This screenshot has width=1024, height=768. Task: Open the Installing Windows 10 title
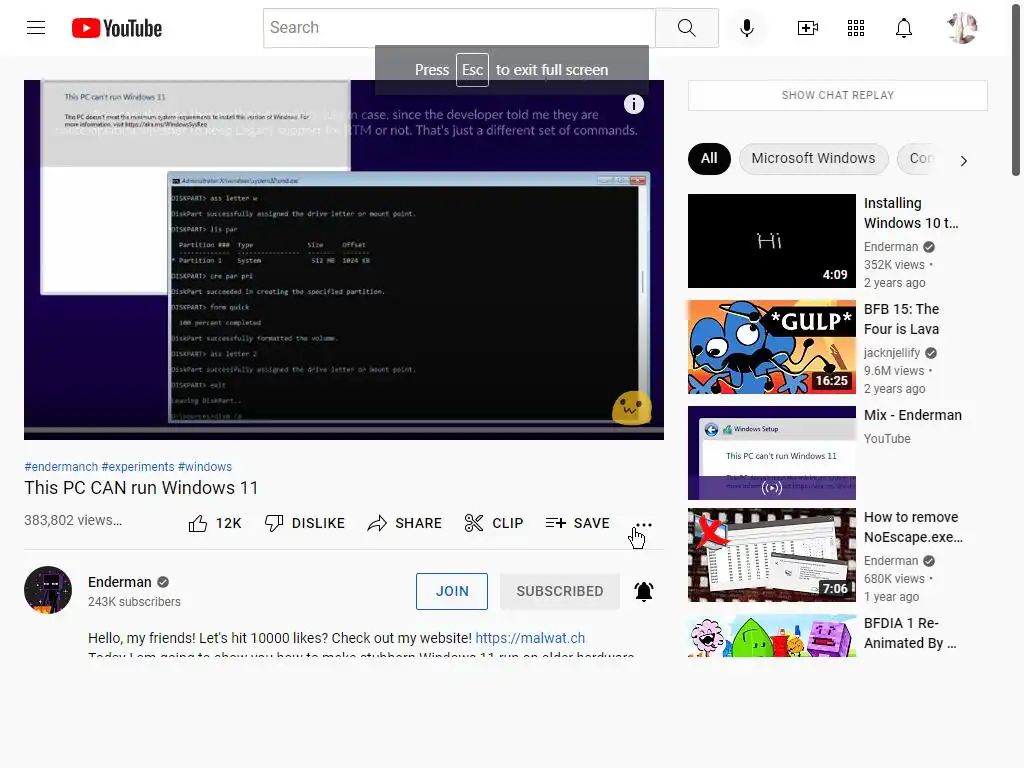911,214
